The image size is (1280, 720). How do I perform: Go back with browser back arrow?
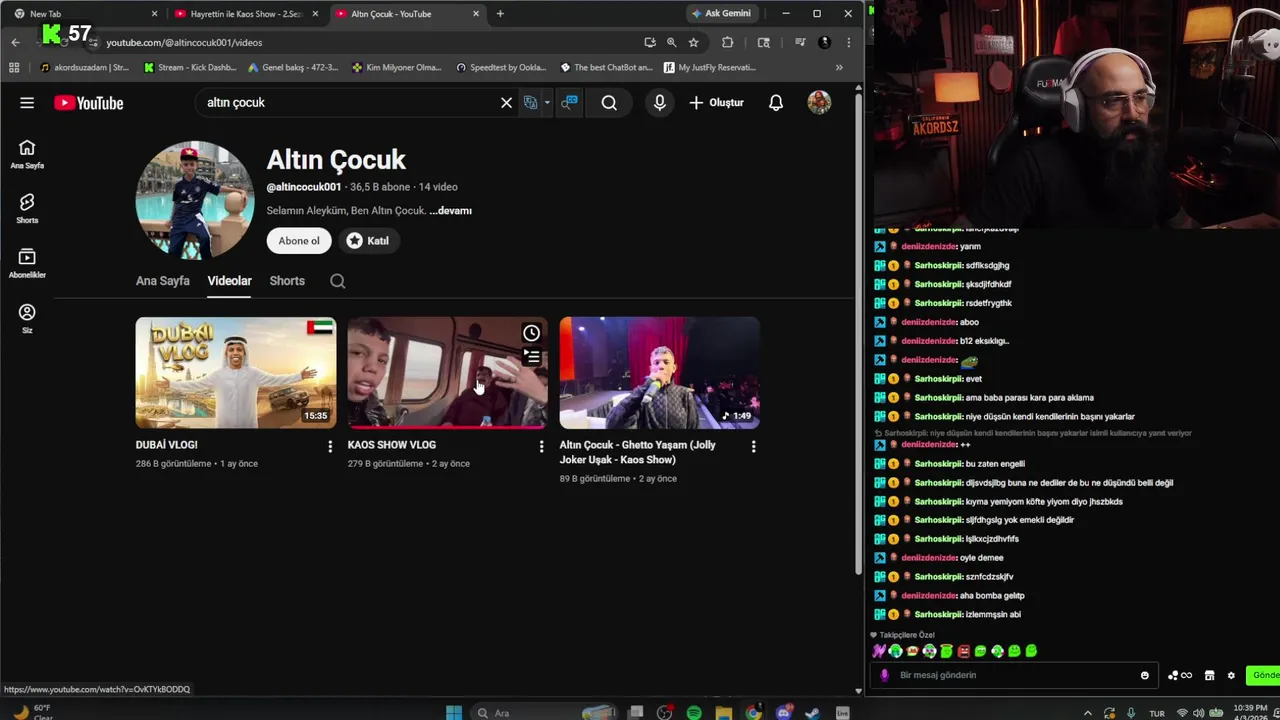click(x=15, y=42)
